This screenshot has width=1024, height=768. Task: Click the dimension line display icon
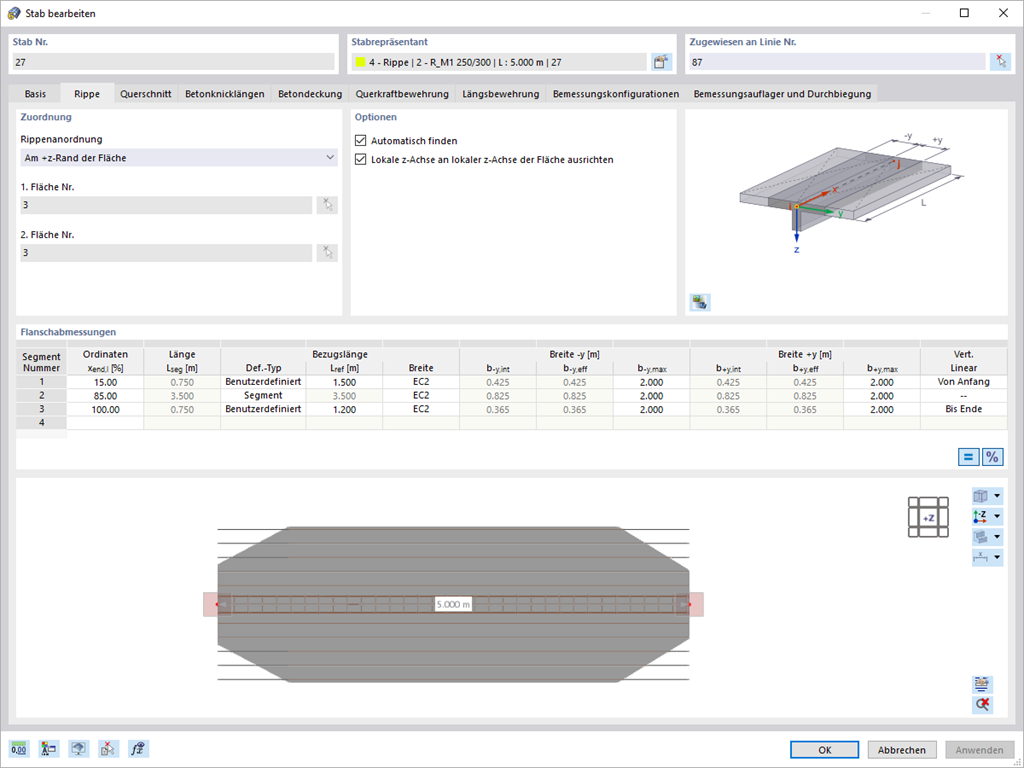point(981,557)
